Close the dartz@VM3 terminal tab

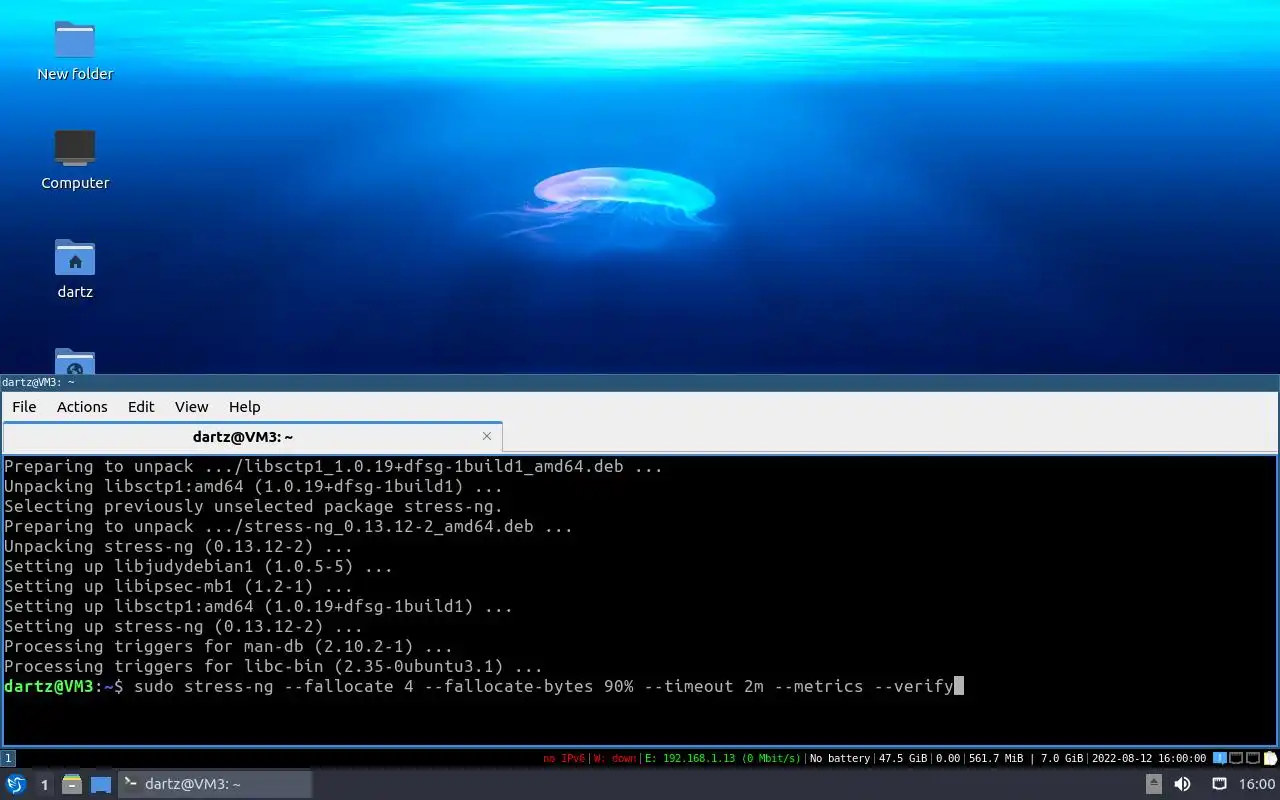(x=487, y=436)
